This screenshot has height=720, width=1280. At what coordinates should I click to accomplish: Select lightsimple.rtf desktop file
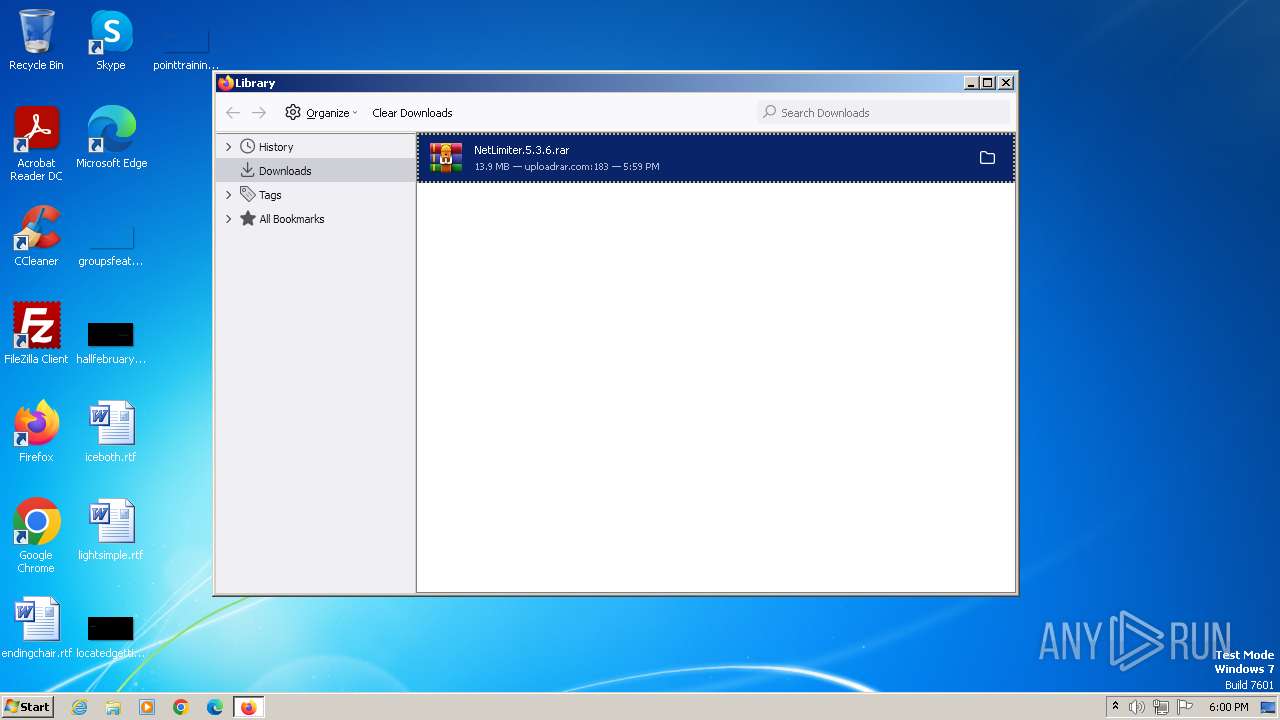pos(111,529)
